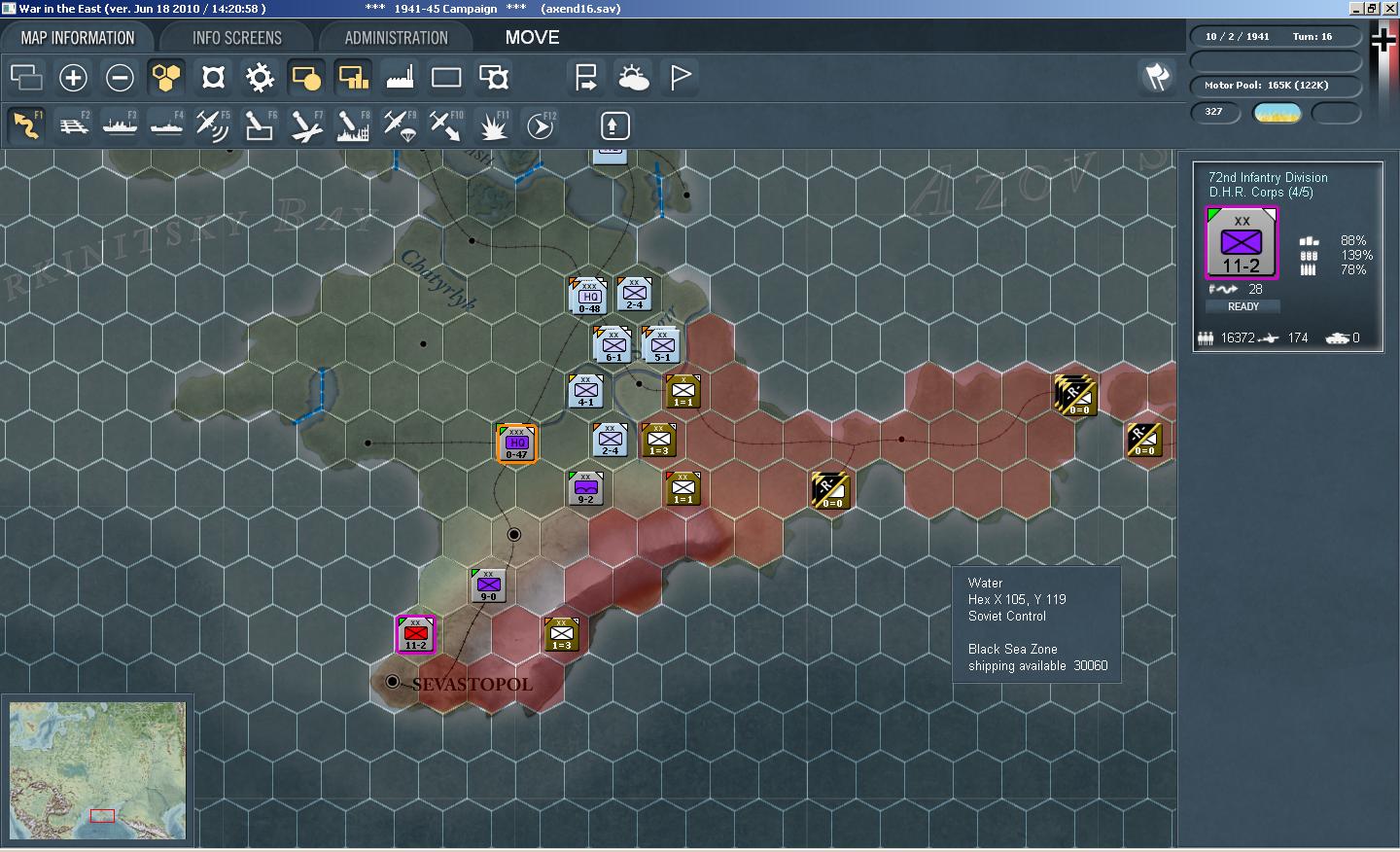Select the red 11-2 unit near Sevastopol

pyautogui.click(x=415, y=634)
